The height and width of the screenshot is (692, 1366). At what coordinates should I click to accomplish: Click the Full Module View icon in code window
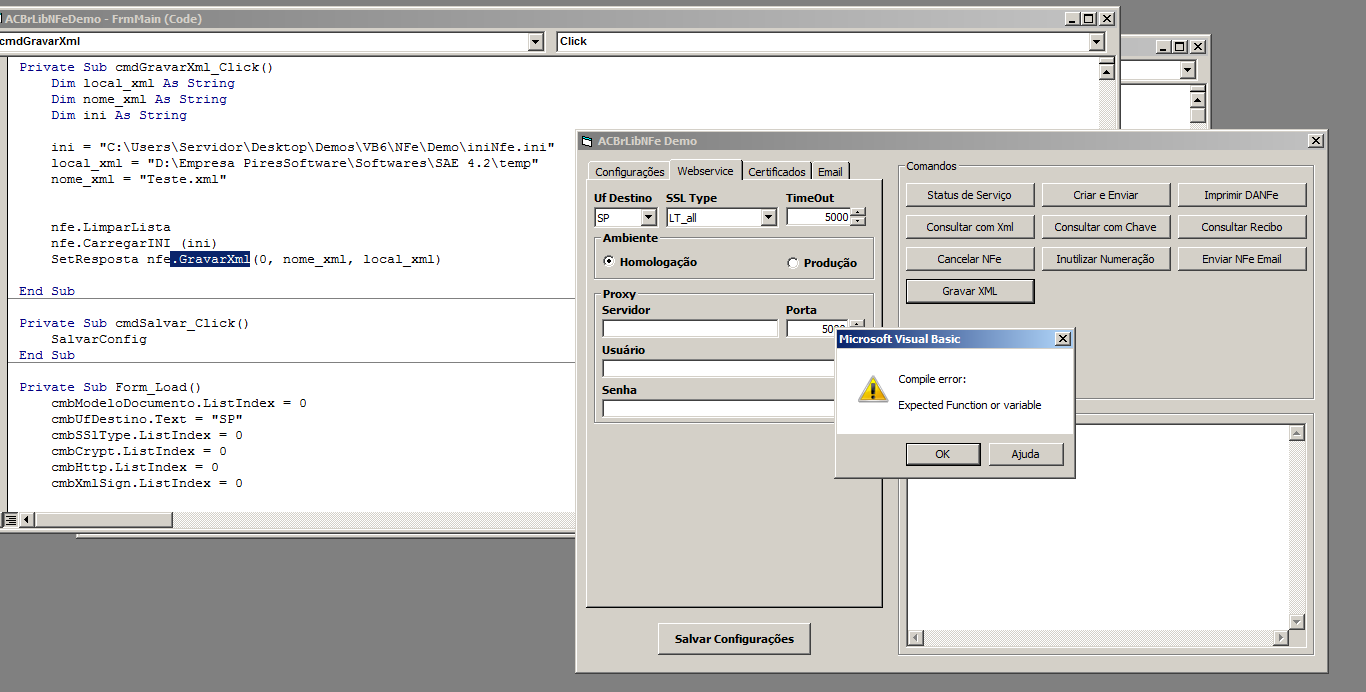[11, 519]
